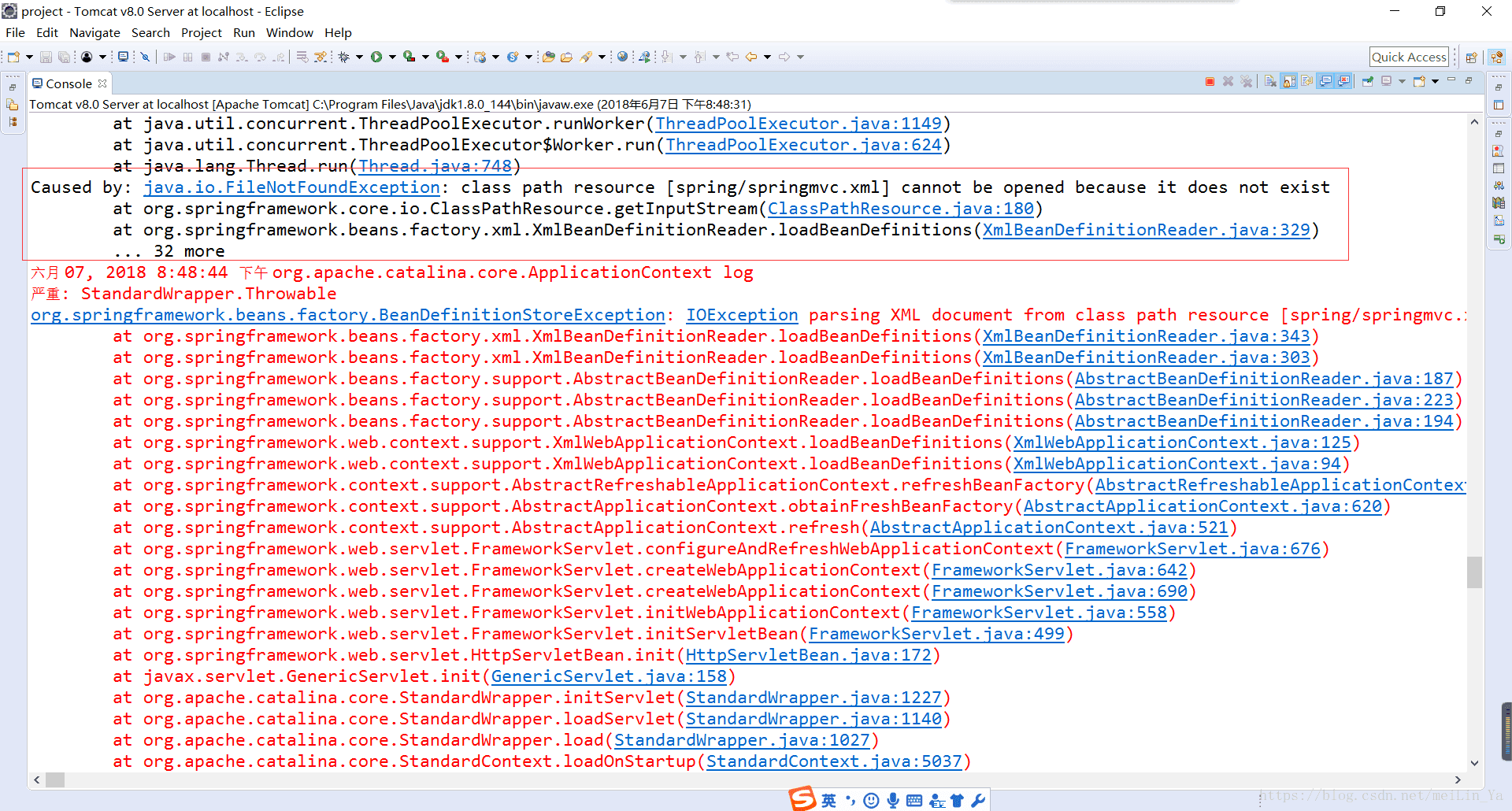
Task: Click the Search flashlight icon
Action: coord(586,57)
